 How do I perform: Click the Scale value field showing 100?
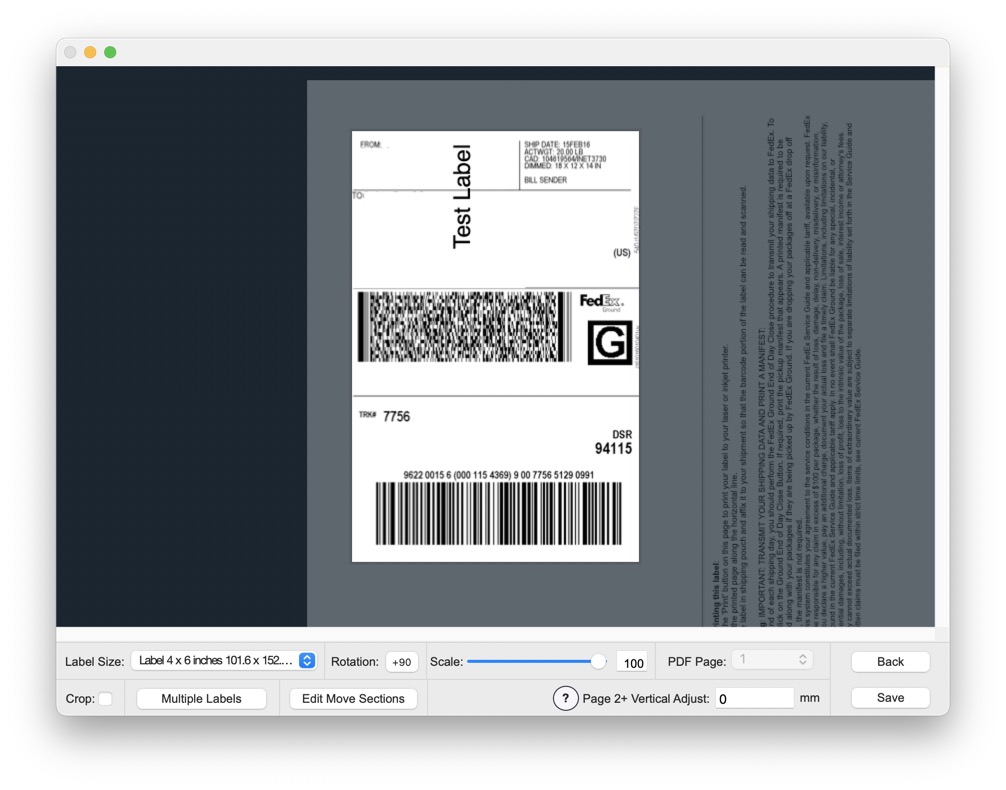pyautogui.click(x=632, y=662)
